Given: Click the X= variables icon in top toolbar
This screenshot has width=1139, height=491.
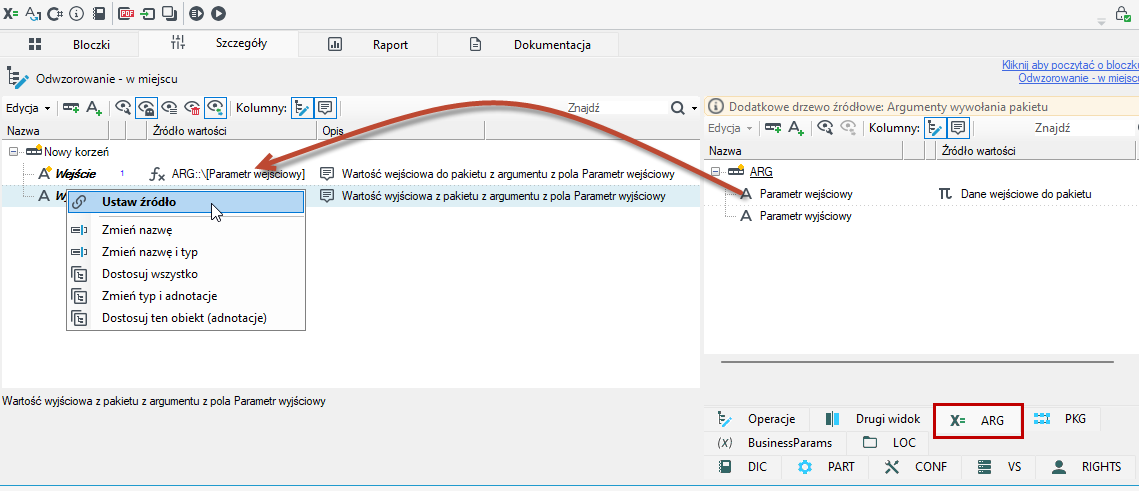Looking at the screenshot, I should click(11, 13).
